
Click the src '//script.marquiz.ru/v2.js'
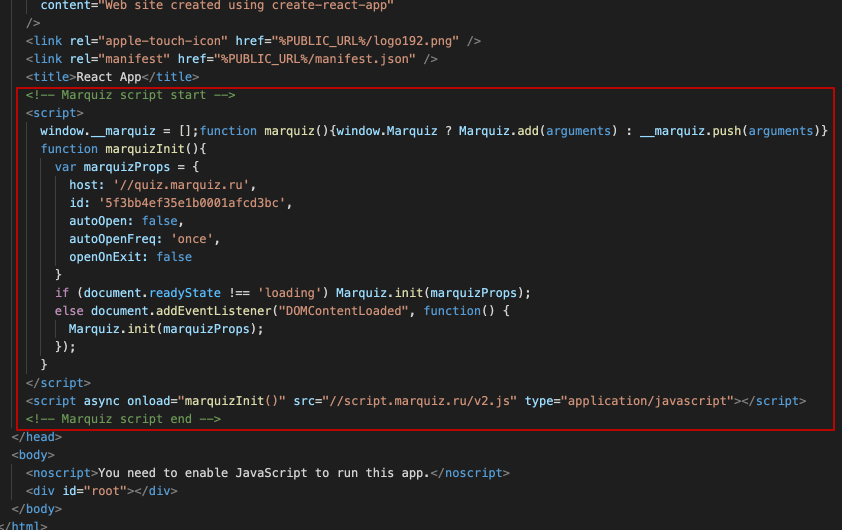click(419, 401)
